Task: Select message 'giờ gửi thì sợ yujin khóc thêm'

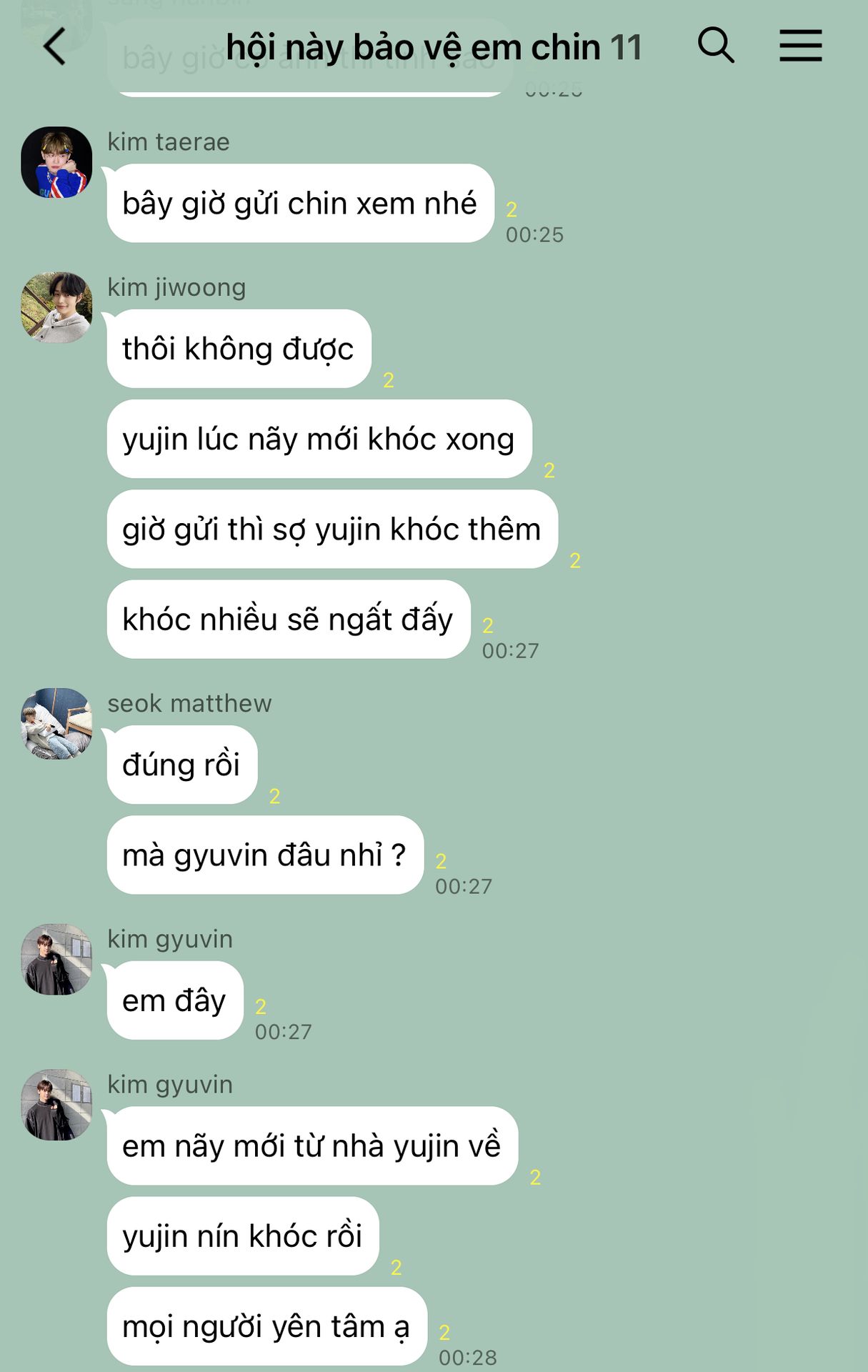Action: point(332,529)
